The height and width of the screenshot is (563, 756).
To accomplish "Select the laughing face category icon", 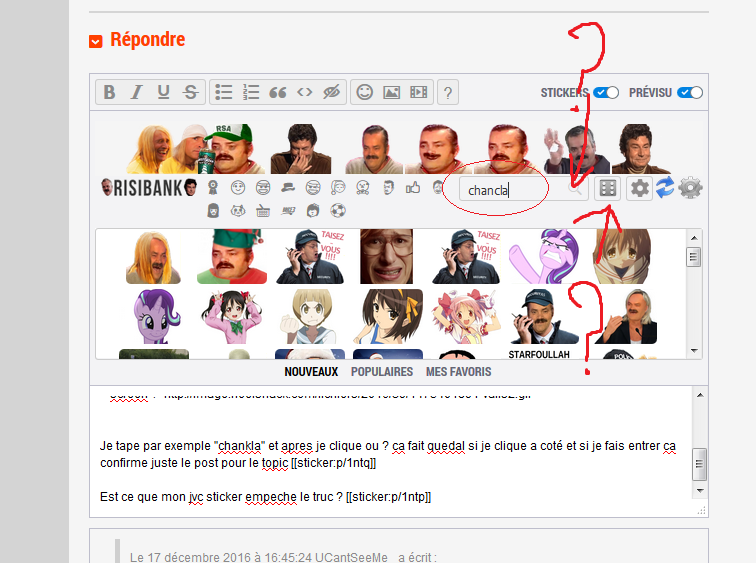I will pyautogui.click(x=263, y=188).
